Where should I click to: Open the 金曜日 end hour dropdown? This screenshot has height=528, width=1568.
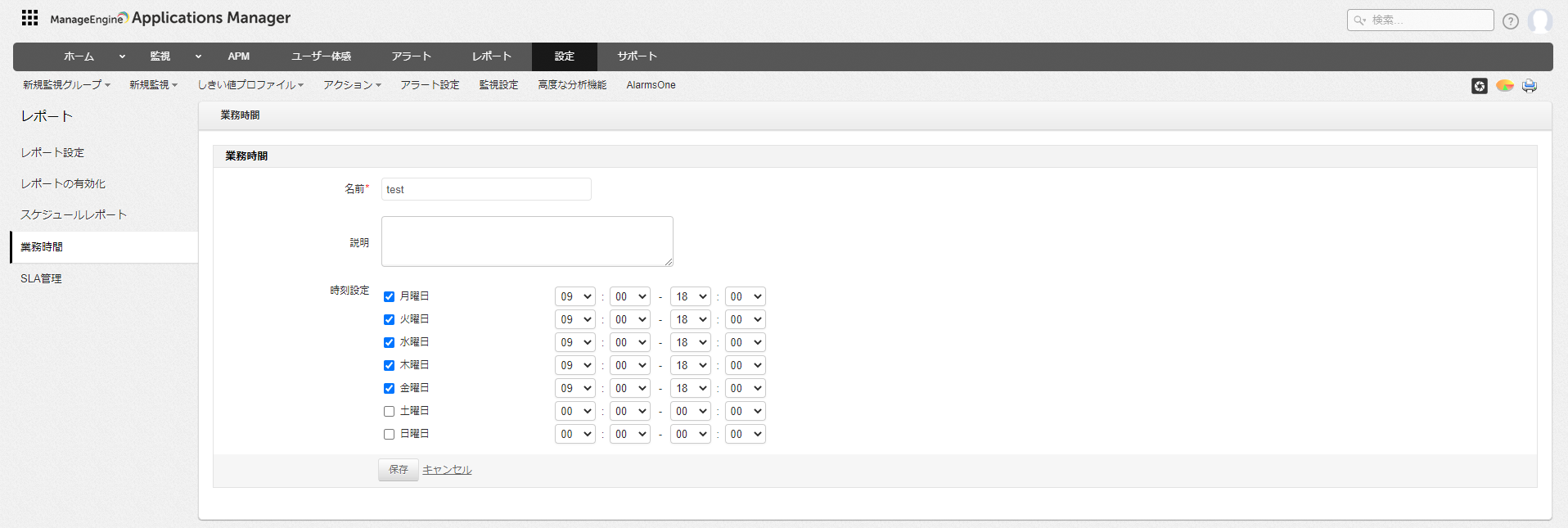[x=690, y=388]
